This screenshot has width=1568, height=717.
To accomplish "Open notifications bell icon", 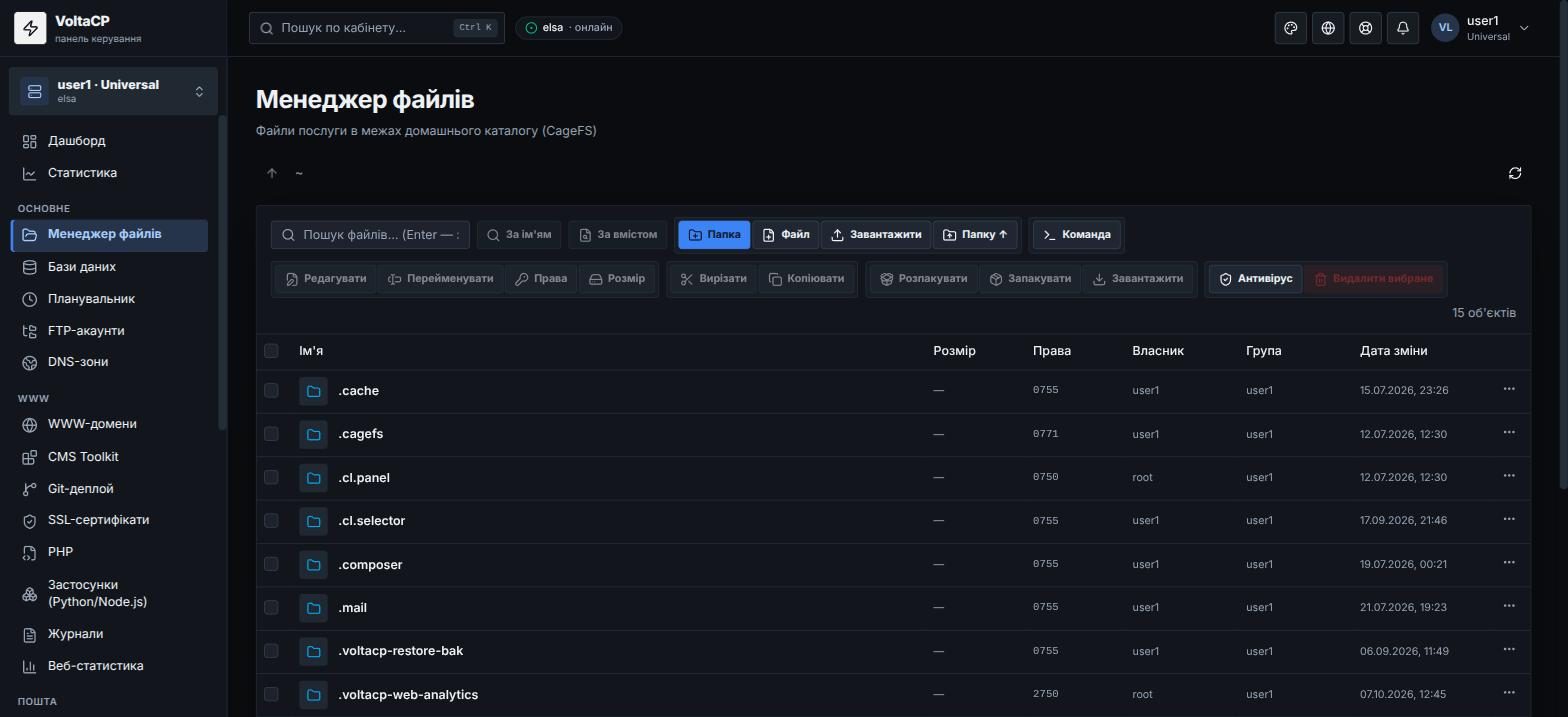I will [x=1403, y=28].
